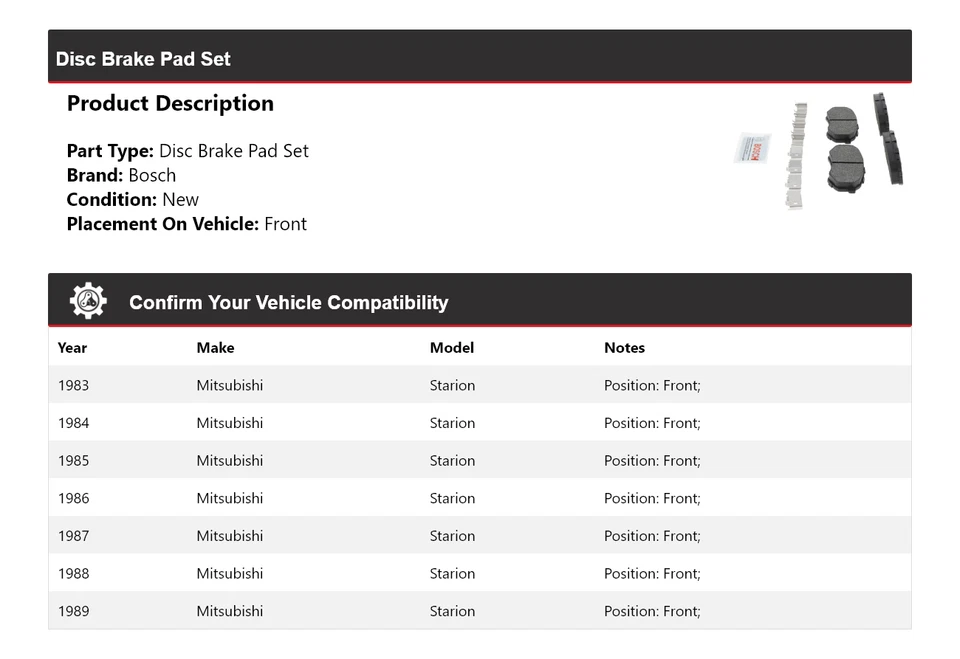960x659 pixels.
Task: Select the 1988 year cell
Action: (73, 574)
